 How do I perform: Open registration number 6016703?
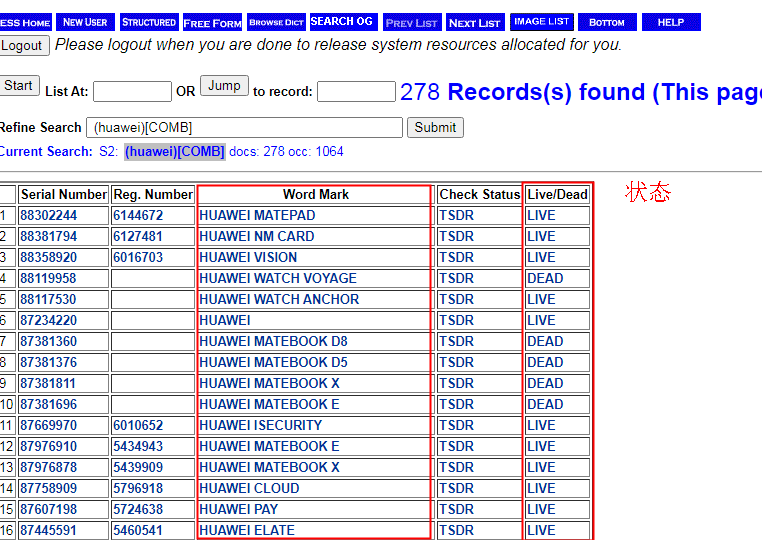click(138, 257)
